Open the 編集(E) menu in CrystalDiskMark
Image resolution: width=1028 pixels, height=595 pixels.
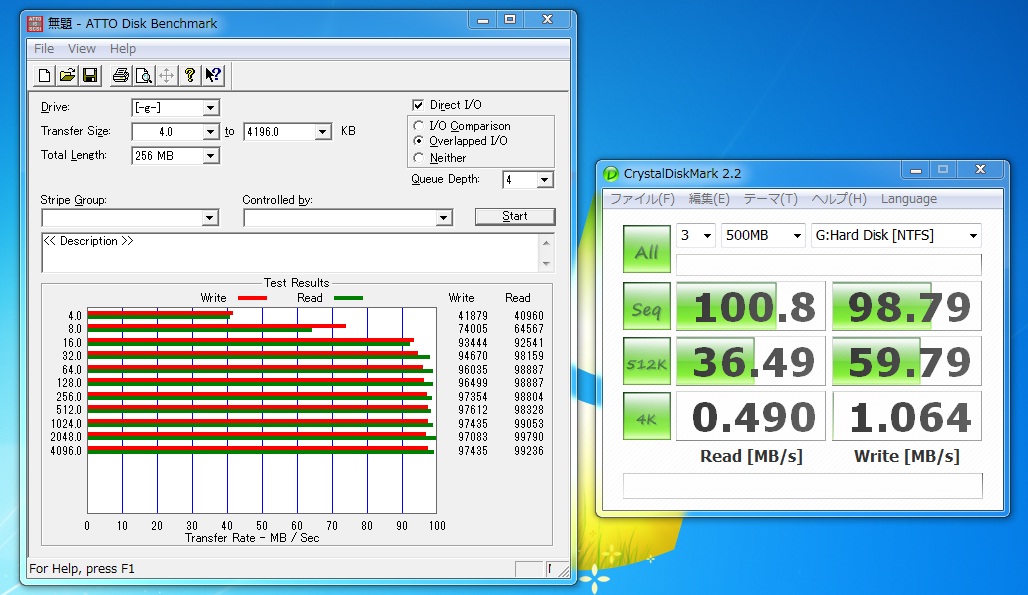click(x=709, y=199)
